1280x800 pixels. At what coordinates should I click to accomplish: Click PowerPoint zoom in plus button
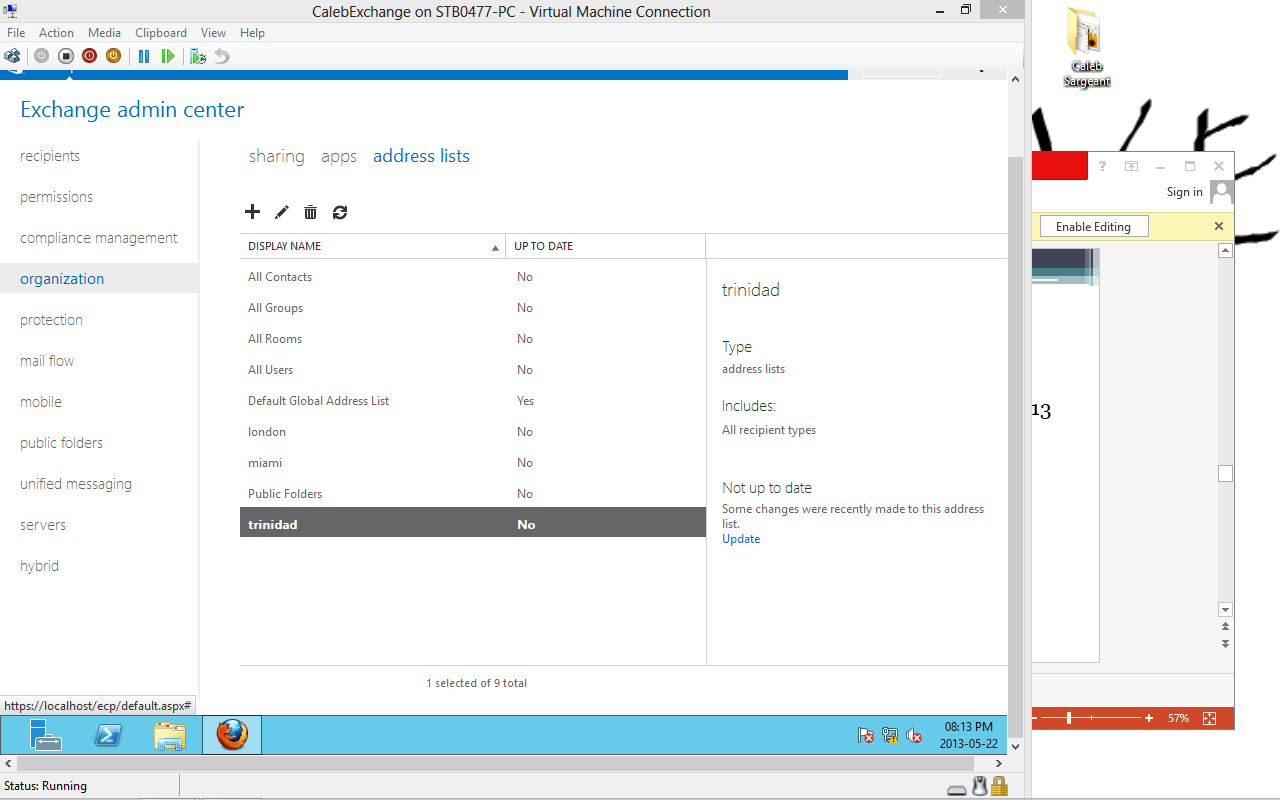(1149, 718)
